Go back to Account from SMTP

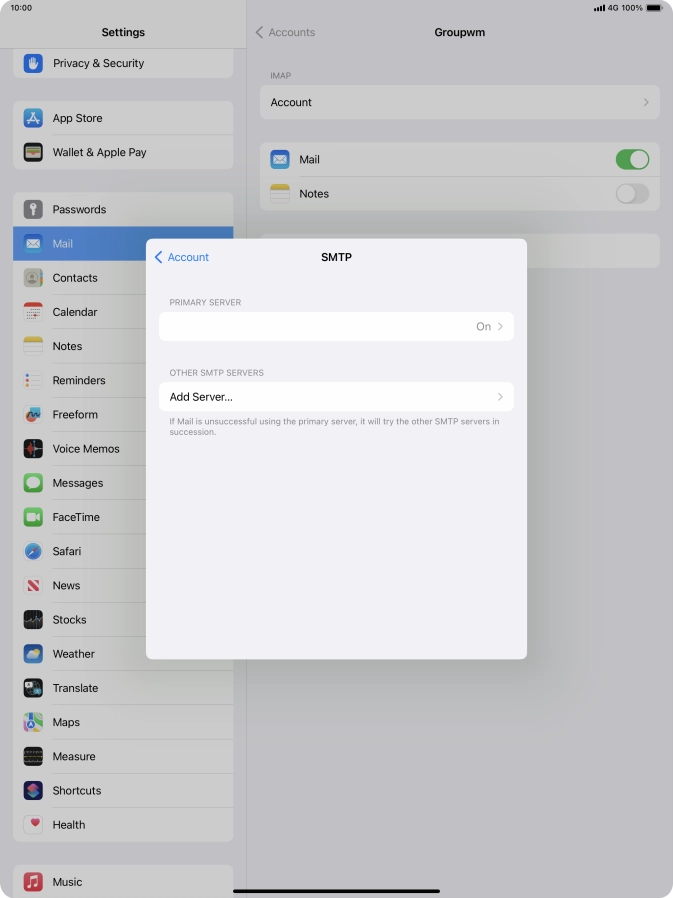[x=182, y=257]
